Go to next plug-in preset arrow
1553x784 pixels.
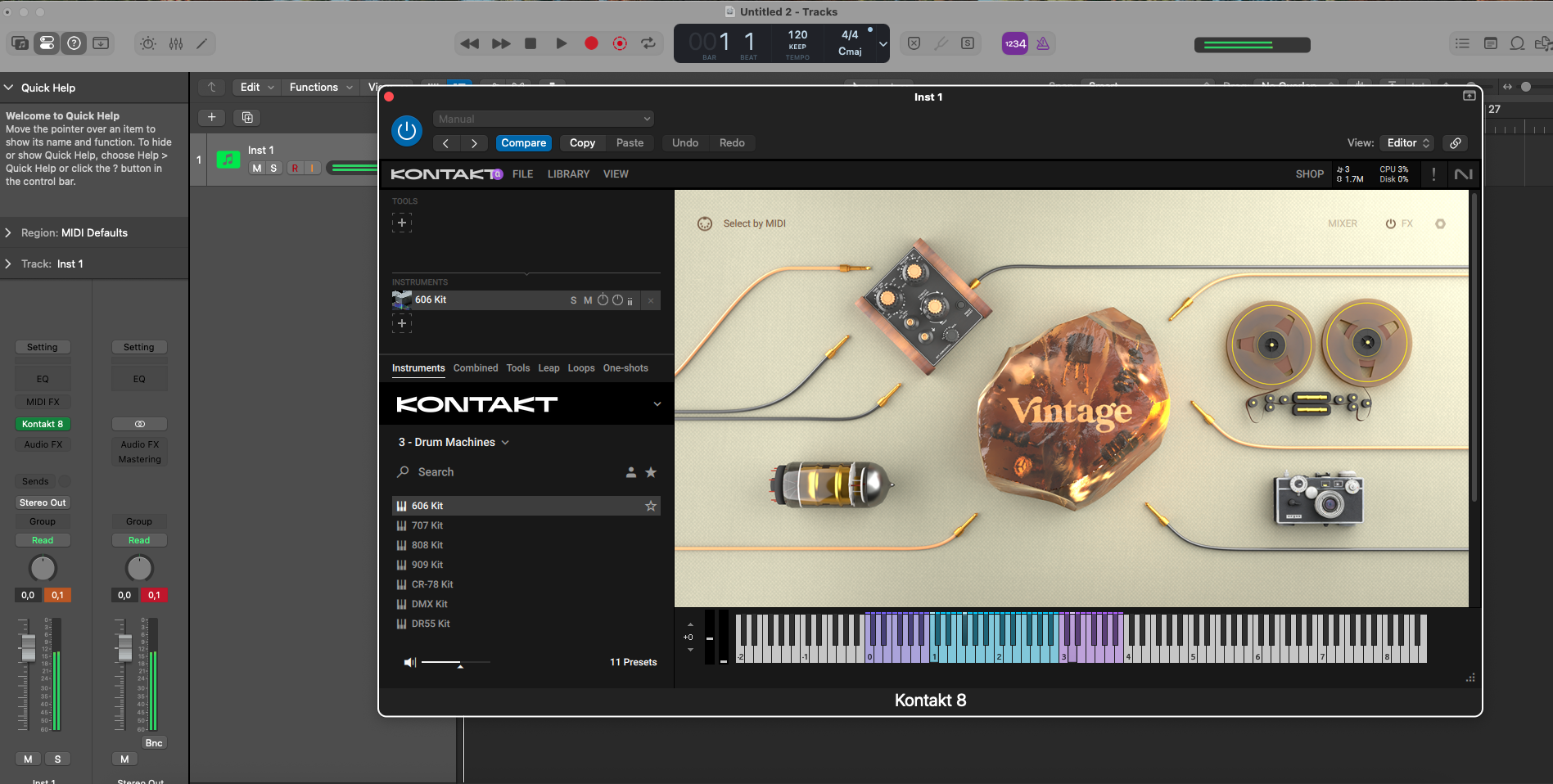(474, 143)
